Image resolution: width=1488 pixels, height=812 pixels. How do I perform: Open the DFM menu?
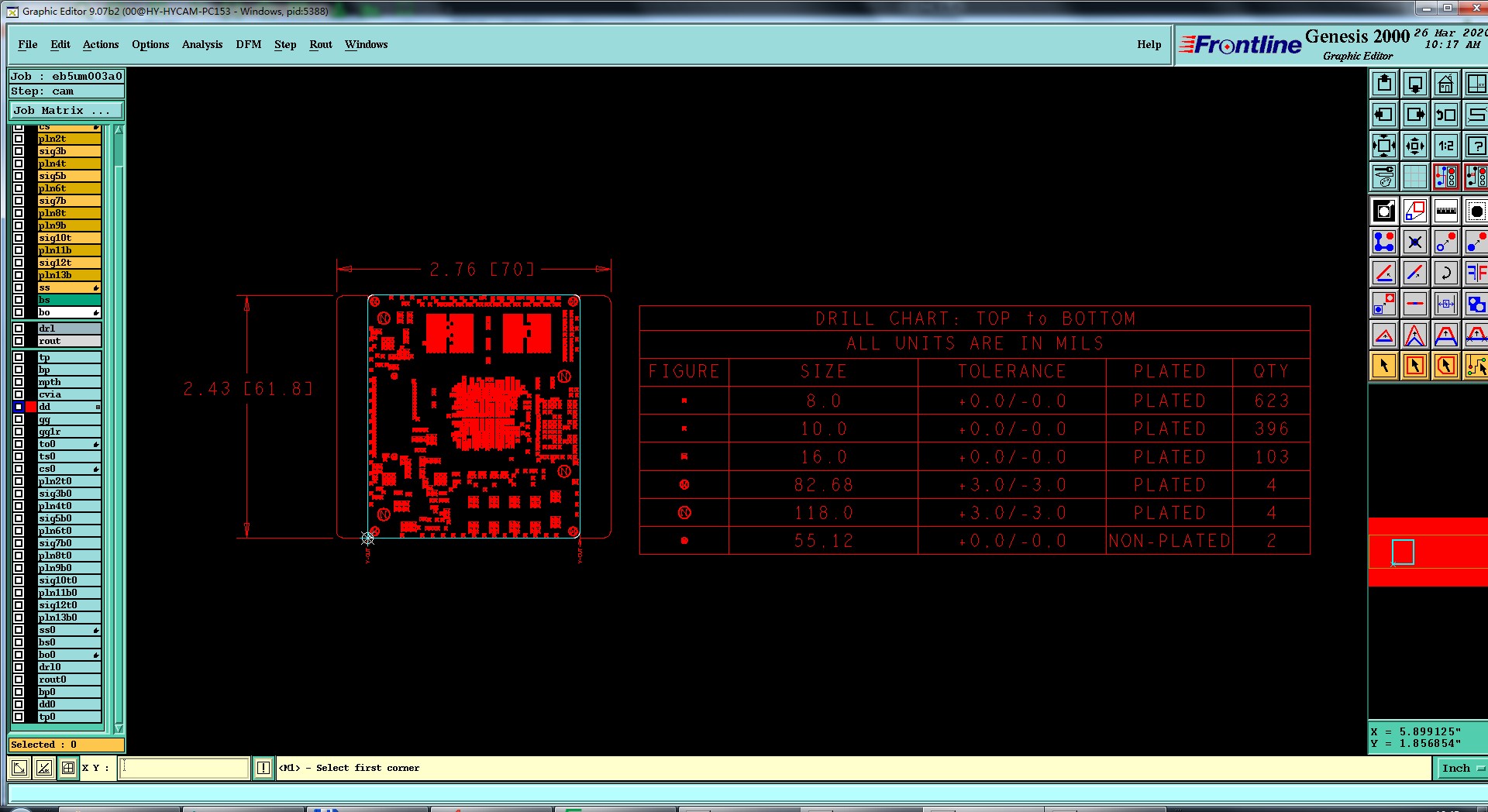pos(249,44)
